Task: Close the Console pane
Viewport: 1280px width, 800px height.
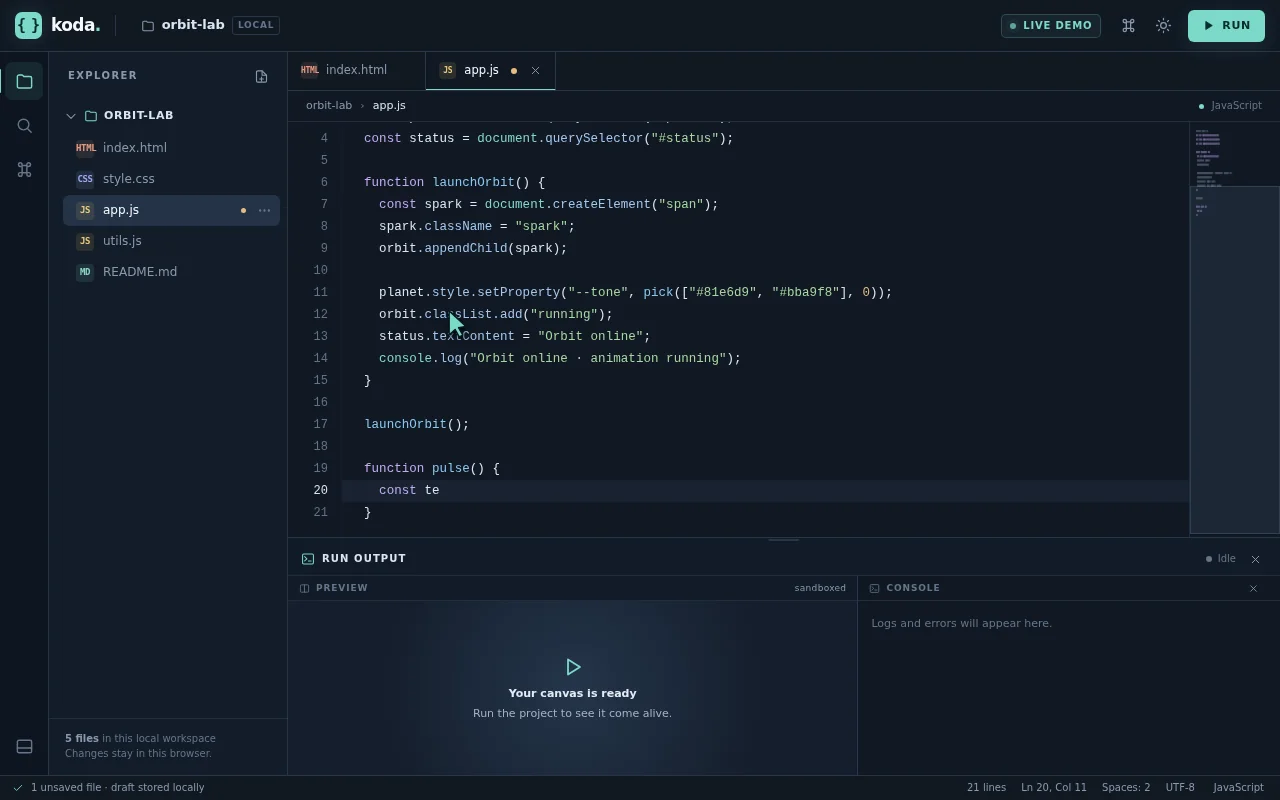Action: [1253, 588]
